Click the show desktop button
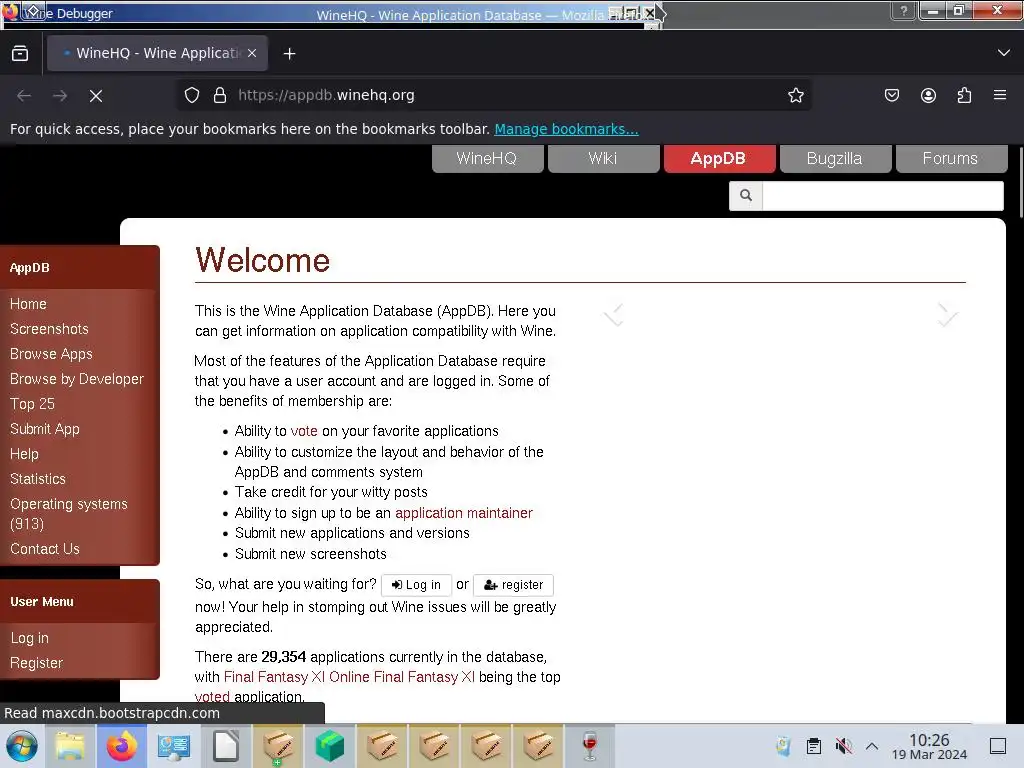Image resolution: width=1024 pixels, height=768 pixels. point(998,746)
